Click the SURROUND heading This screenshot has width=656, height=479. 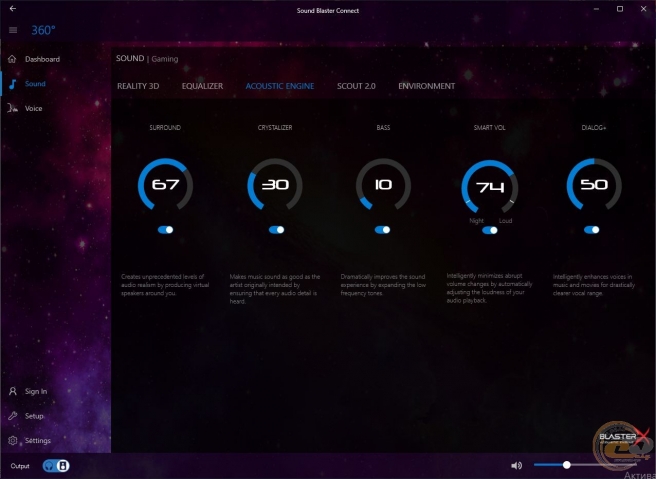(165, 128)
